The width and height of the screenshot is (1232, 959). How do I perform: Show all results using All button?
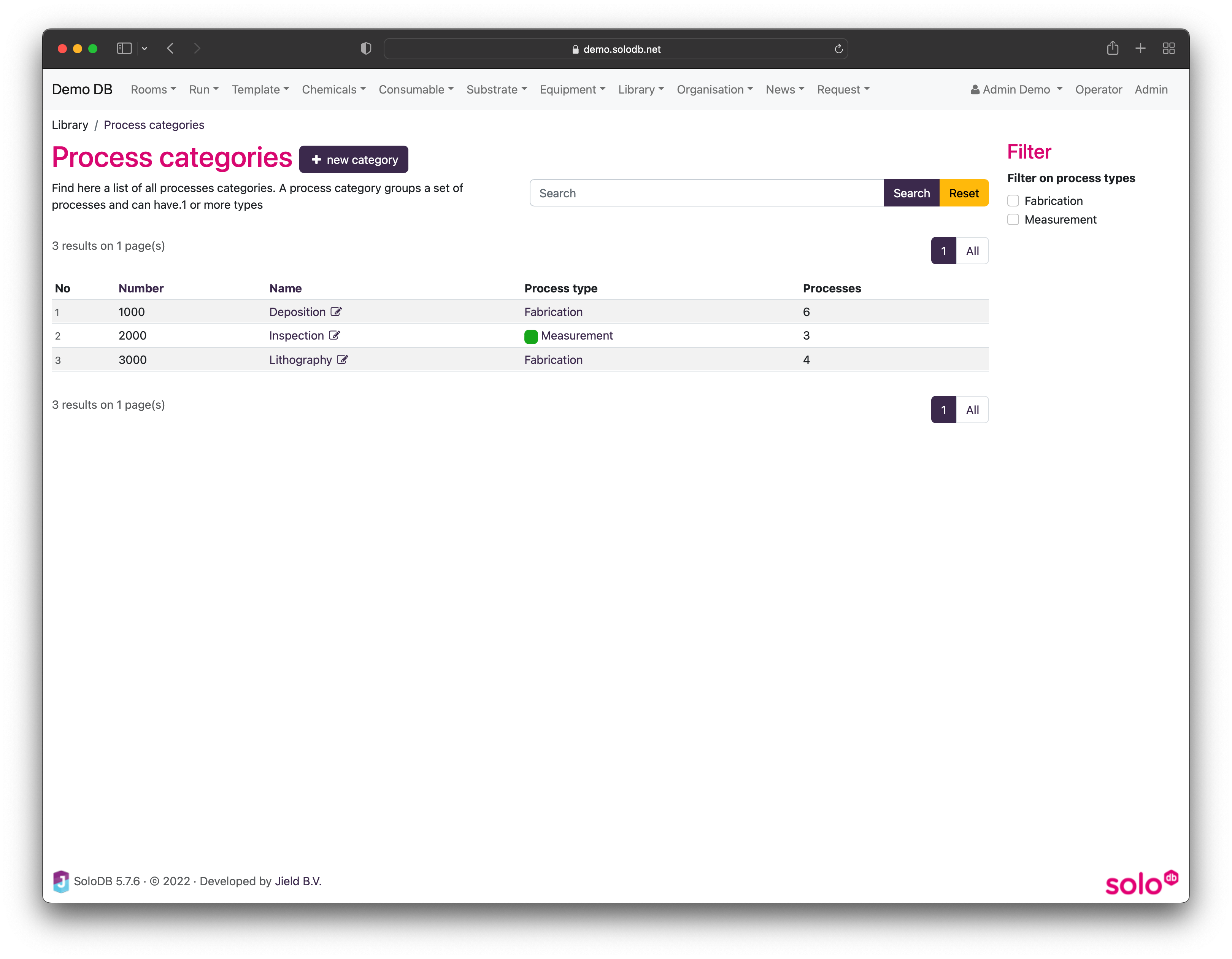(971, 250)
